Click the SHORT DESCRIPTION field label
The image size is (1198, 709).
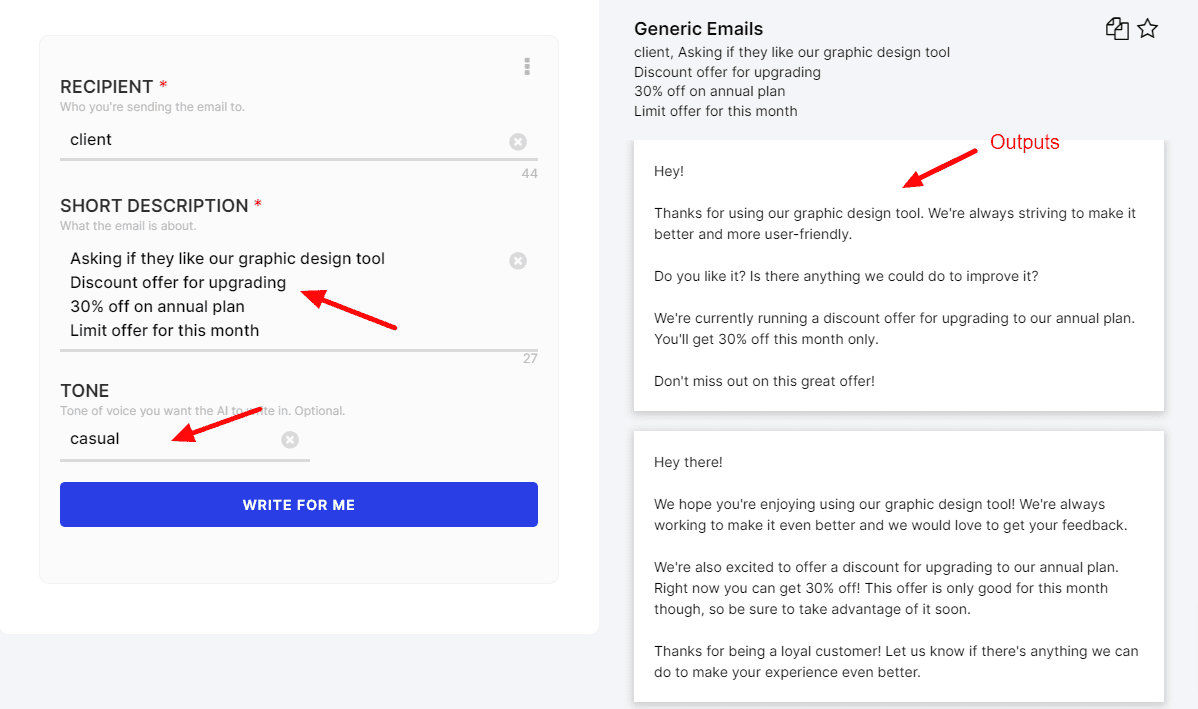[x=154, y=206]
